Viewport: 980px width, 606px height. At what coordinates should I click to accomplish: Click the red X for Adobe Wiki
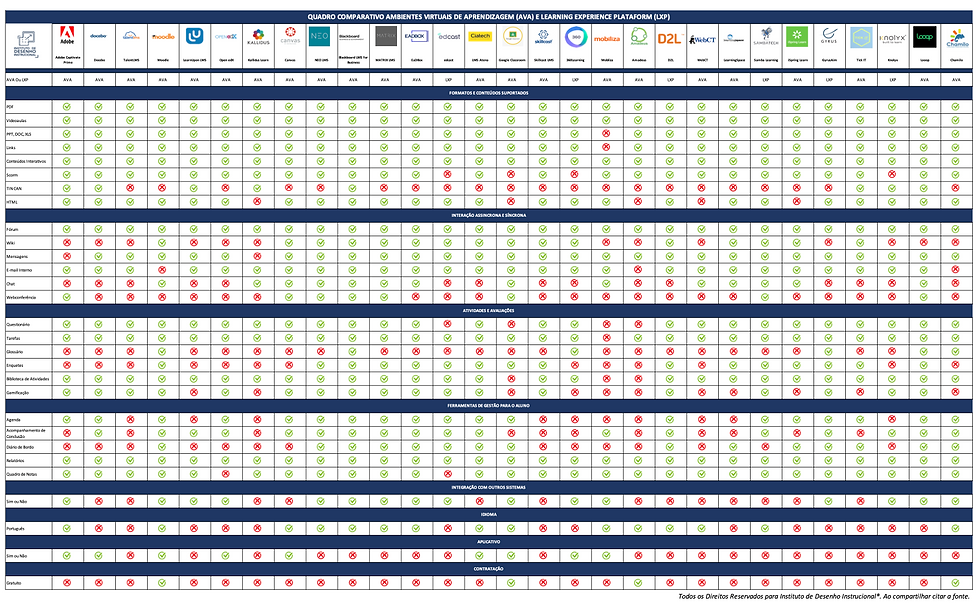click(x=67, y=242)
